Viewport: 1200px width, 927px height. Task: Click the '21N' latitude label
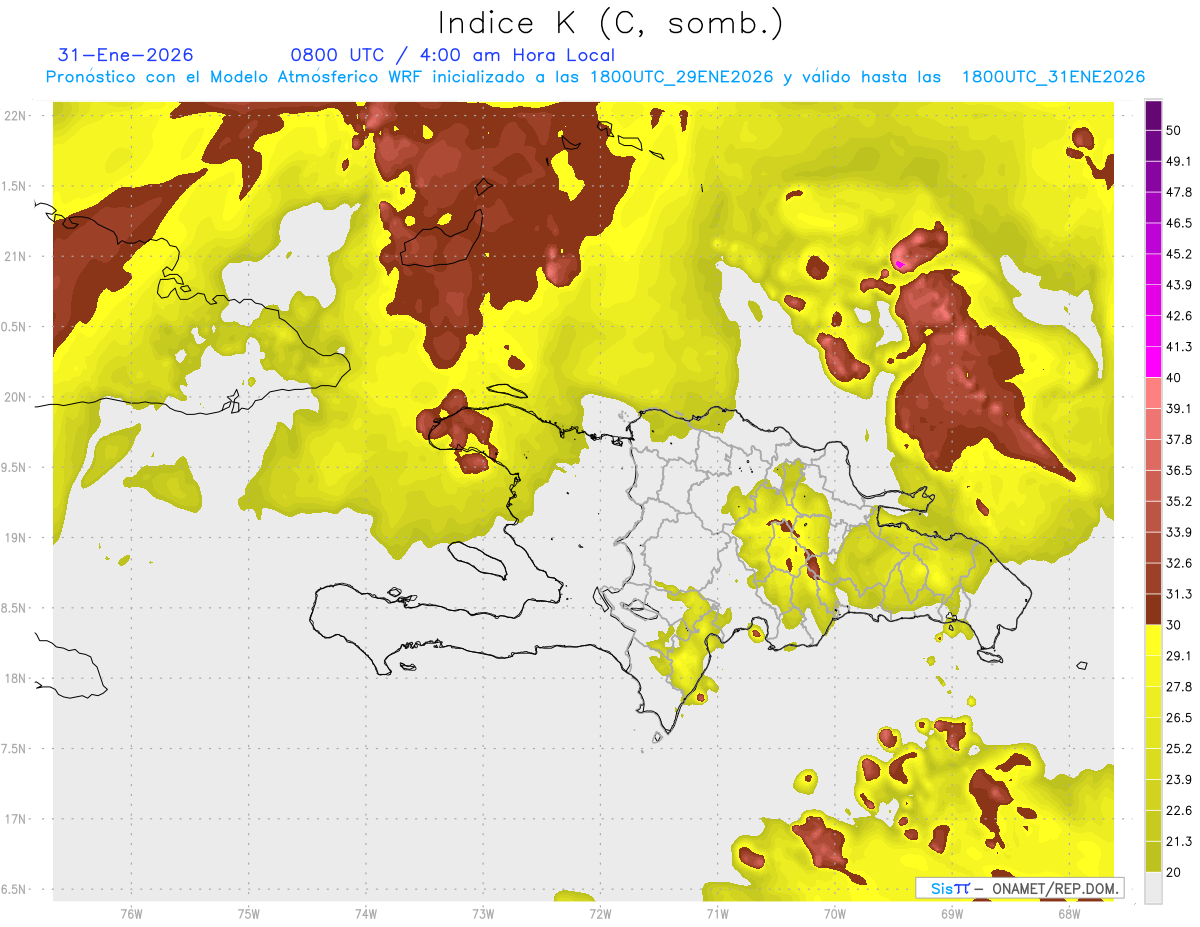coord(16,256)
